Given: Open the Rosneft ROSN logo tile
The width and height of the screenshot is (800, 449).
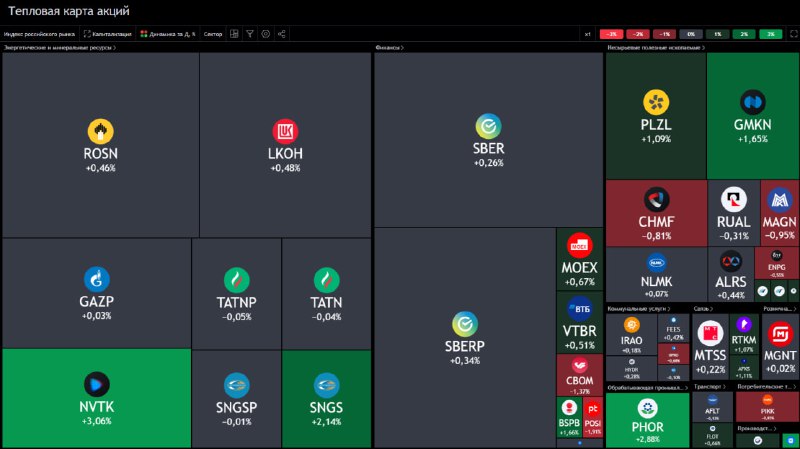Looking at the screenshot, I should tap(101, 131).
